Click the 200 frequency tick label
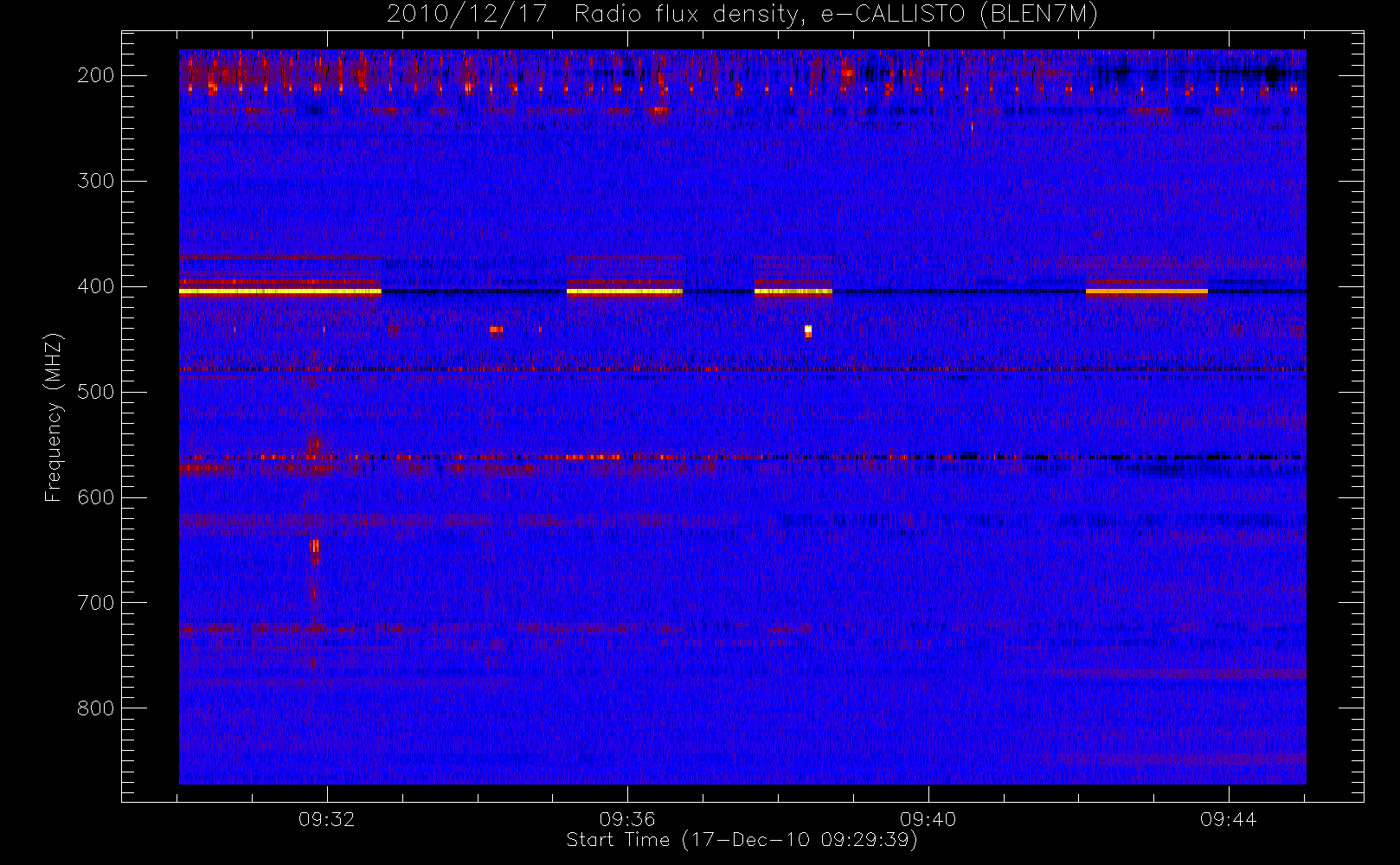 point(96,75)
